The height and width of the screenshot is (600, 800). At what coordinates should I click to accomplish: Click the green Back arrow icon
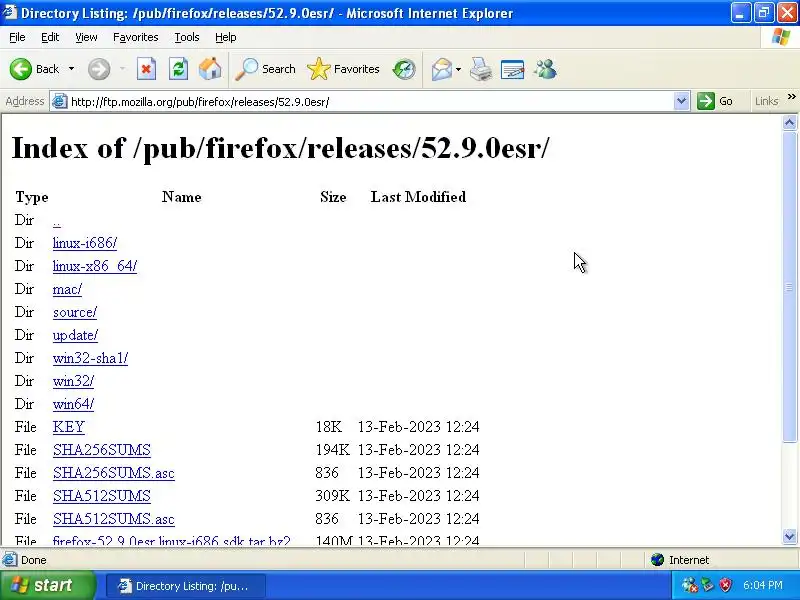[x=21, y=69]
